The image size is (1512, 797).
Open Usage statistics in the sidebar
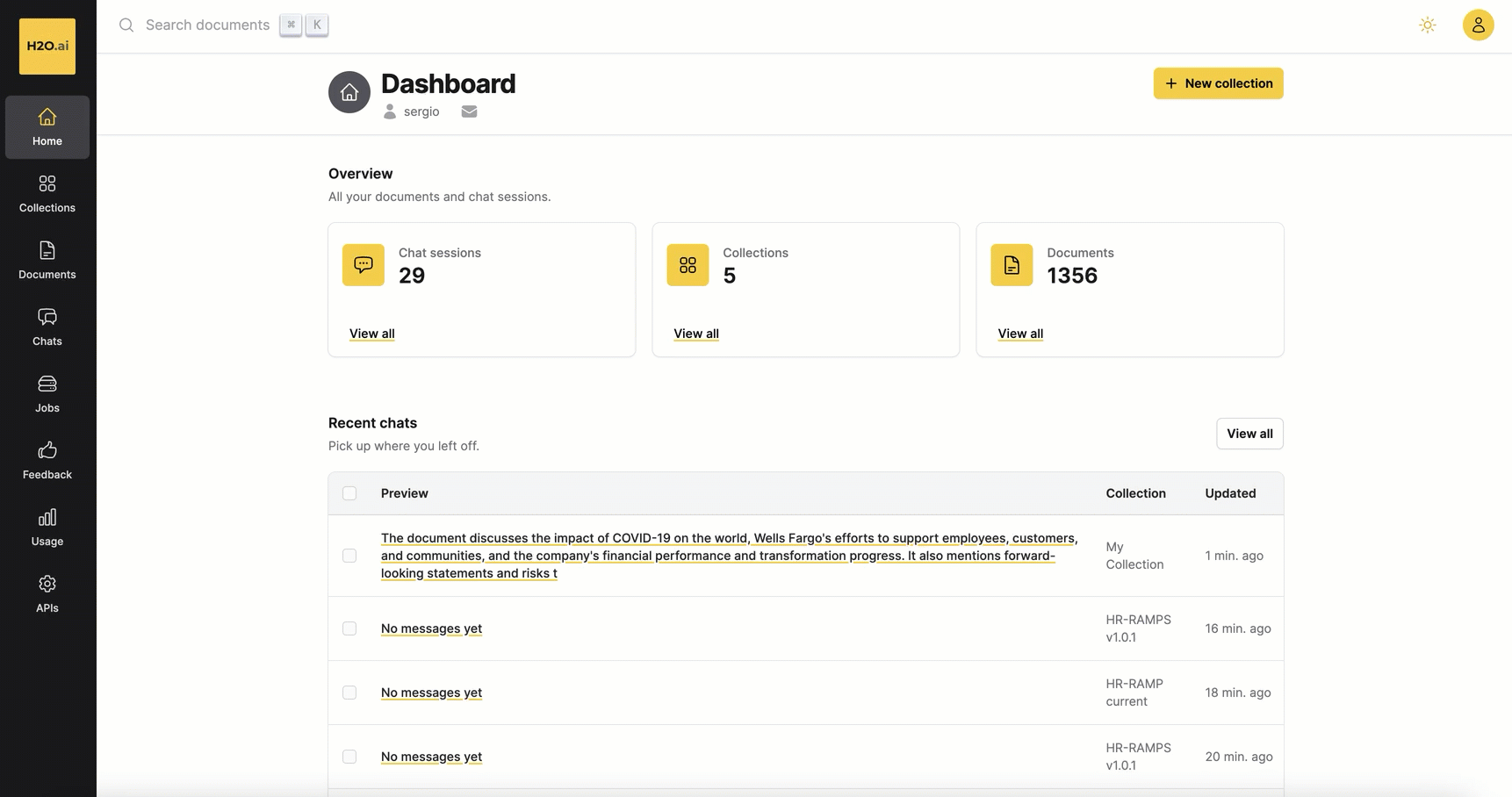point(47,528)
